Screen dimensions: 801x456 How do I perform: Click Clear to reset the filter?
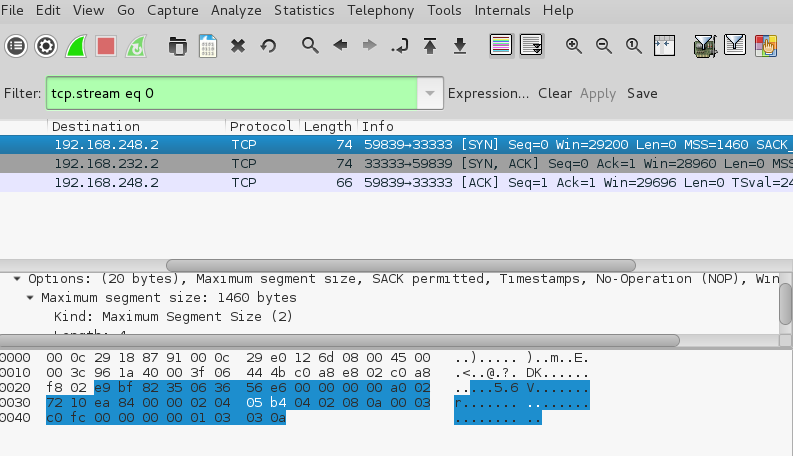click(x=555, y=94)
